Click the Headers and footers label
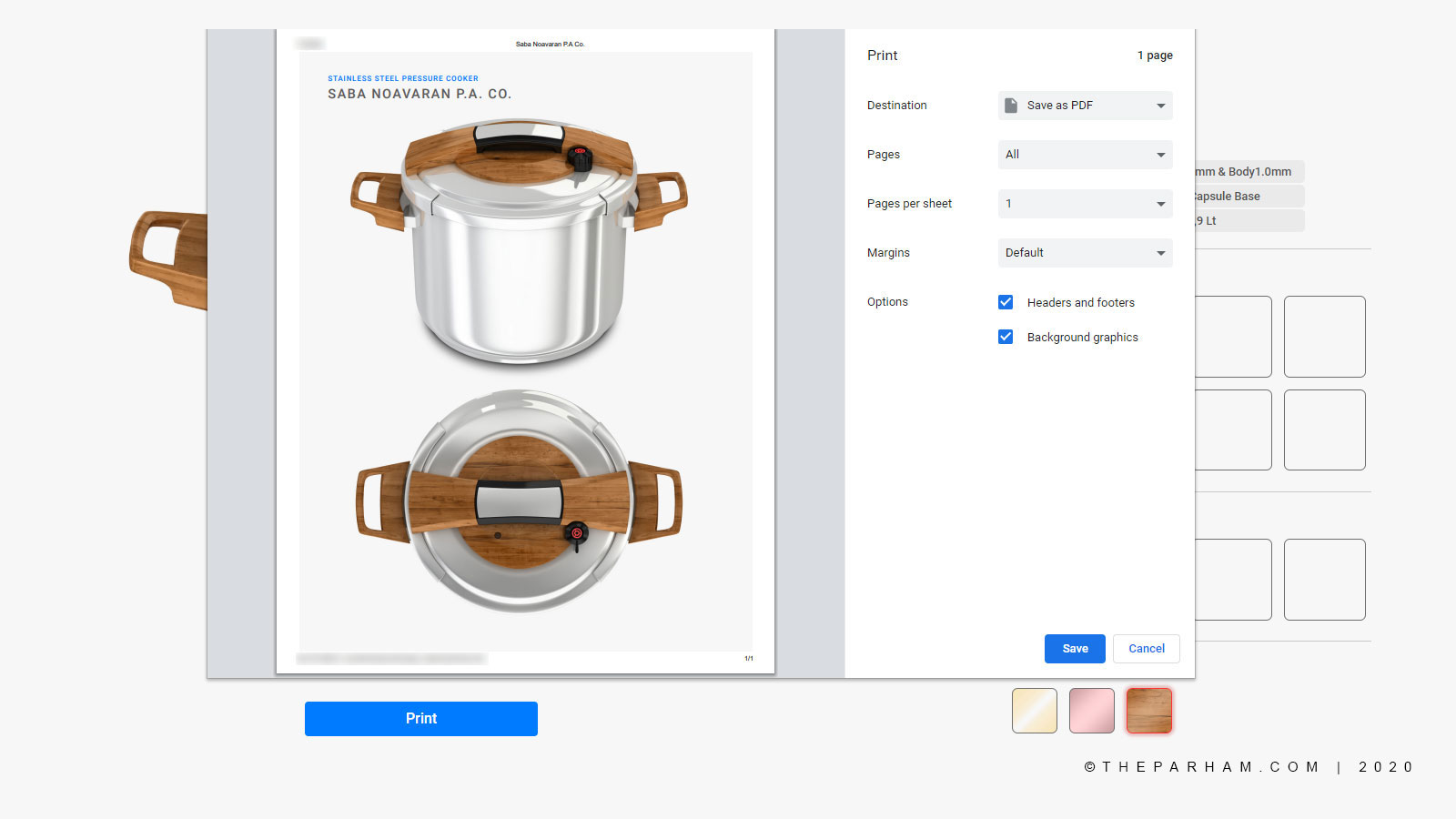1456x819 pixels. click(x=1080, y=303)
